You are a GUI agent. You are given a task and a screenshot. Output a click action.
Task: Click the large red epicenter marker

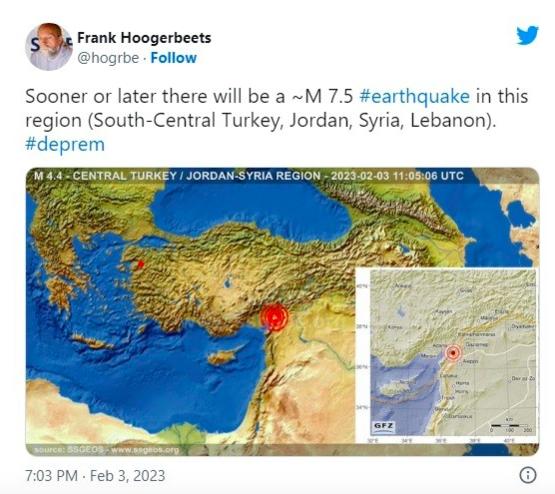pyautogui.click(x=274, y=316)
